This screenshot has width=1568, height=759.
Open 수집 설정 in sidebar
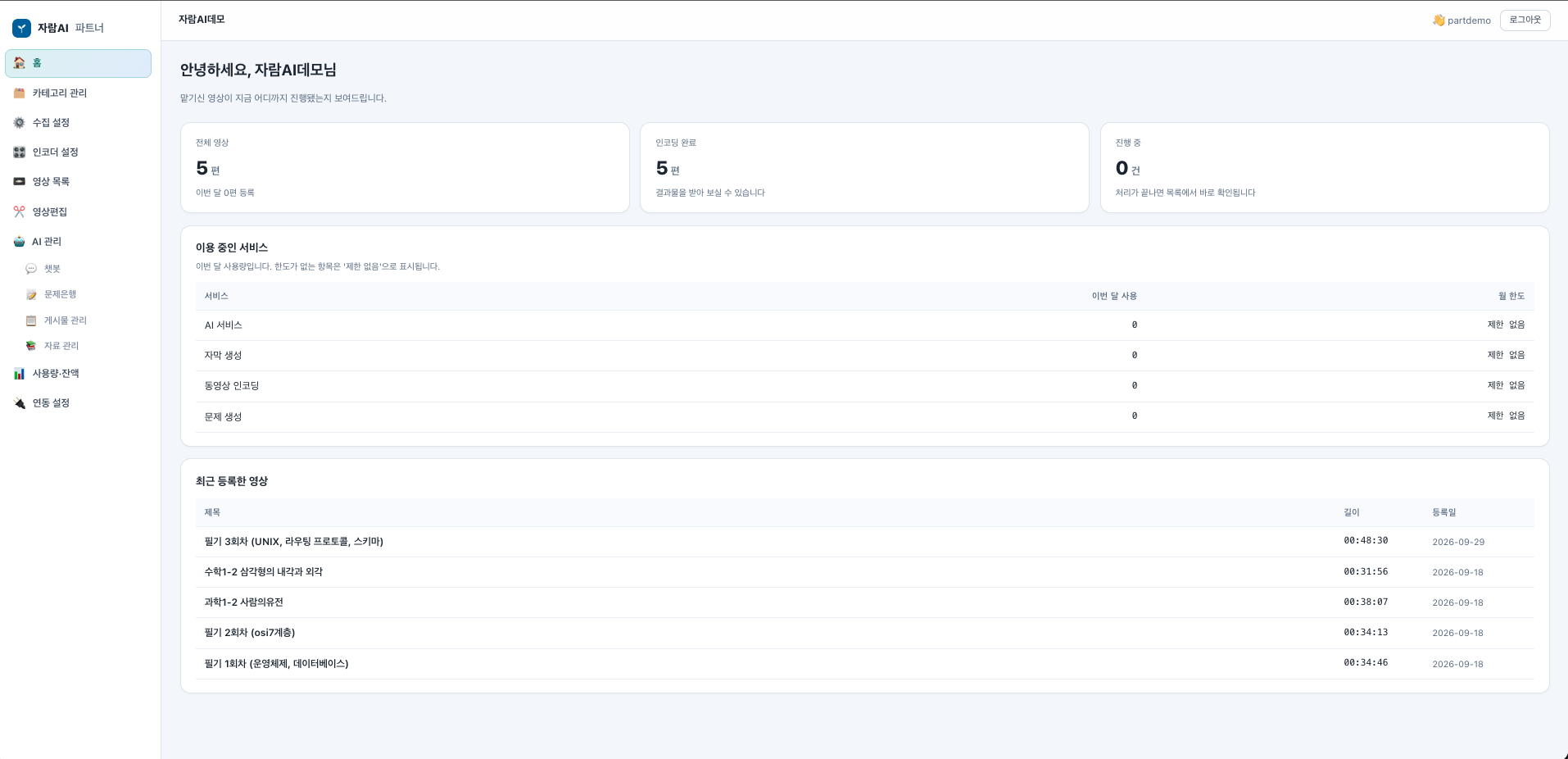pyautogui.click(x=78, y=123)
